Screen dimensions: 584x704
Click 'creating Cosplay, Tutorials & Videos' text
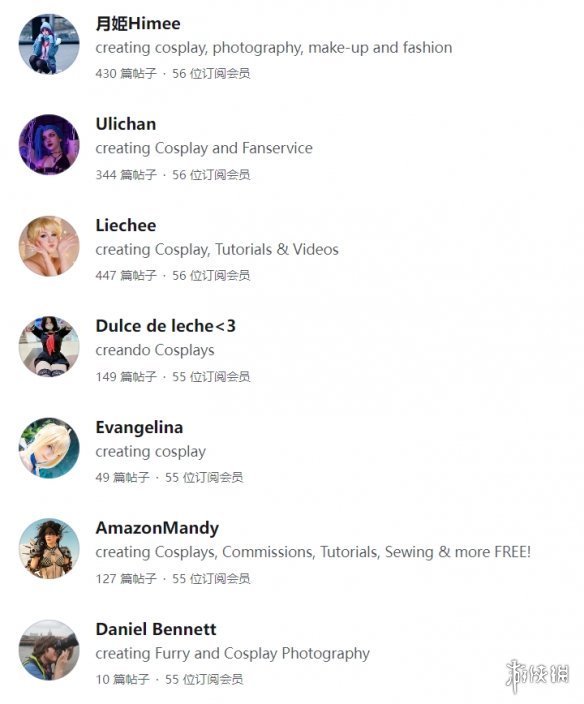217,250
